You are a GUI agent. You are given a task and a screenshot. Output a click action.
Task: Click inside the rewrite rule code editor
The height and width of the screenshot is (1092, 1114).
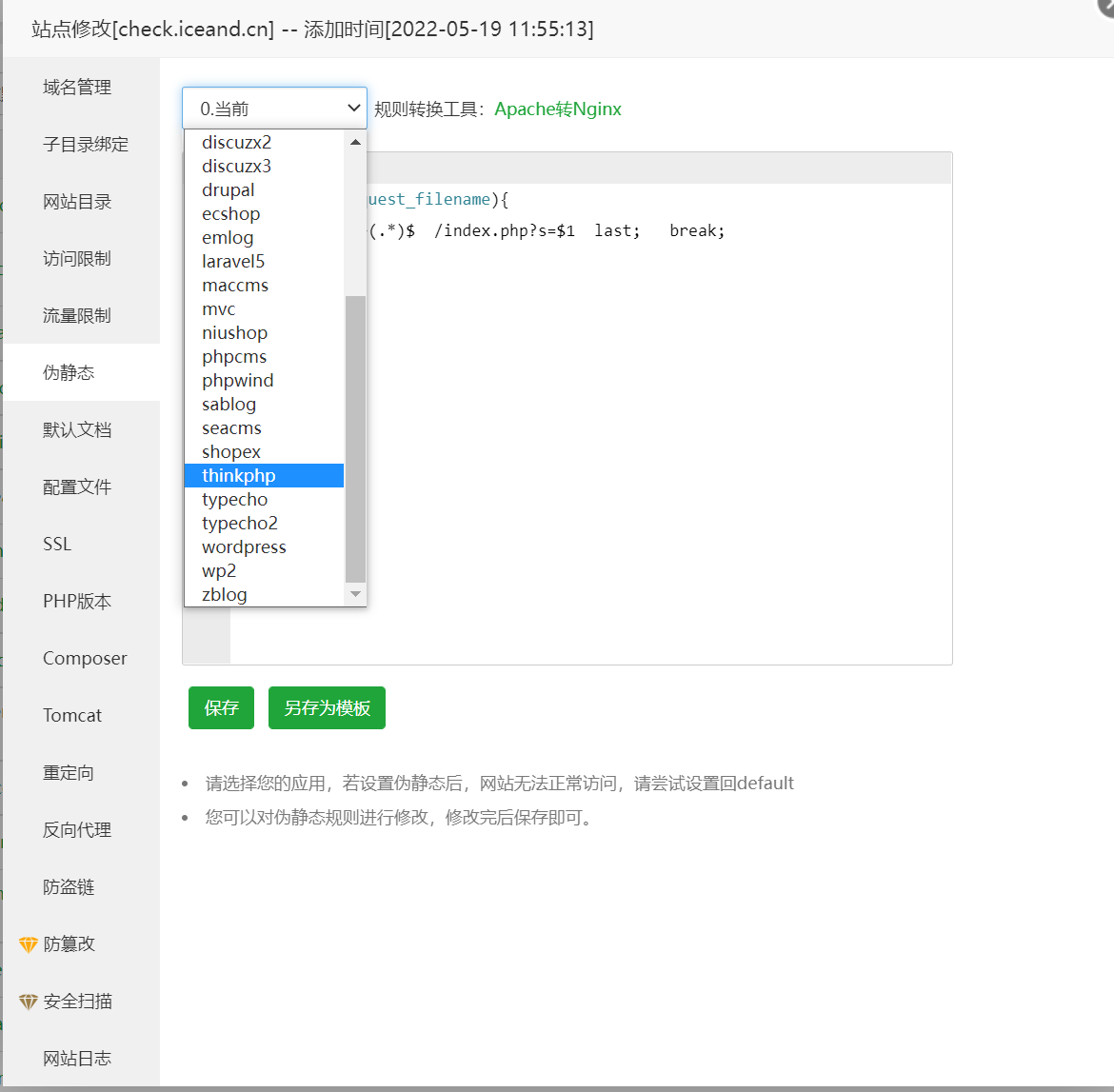[657, 428]
